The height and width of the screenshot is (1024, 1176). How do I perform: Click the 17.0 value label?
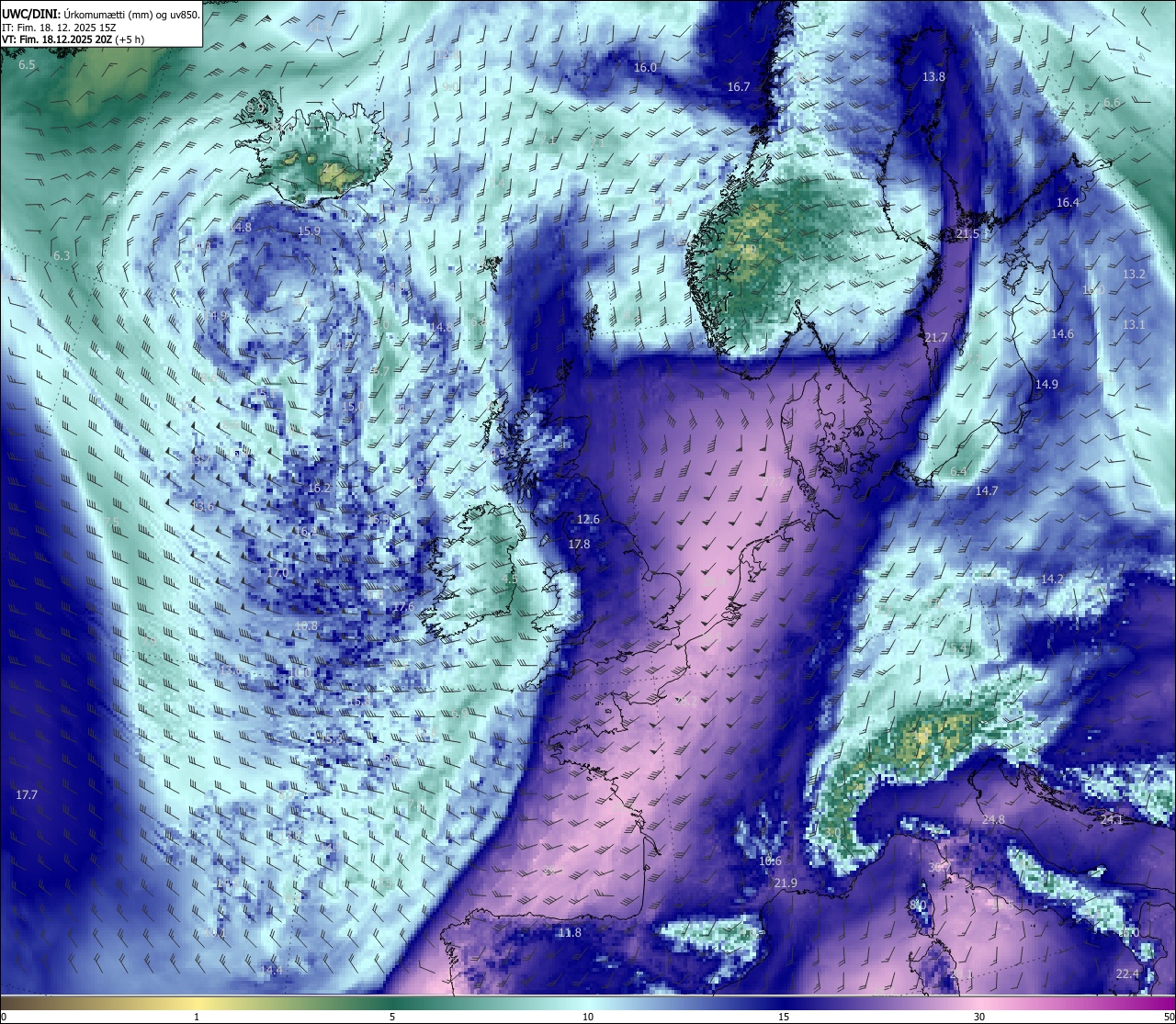tap(277, 572)
